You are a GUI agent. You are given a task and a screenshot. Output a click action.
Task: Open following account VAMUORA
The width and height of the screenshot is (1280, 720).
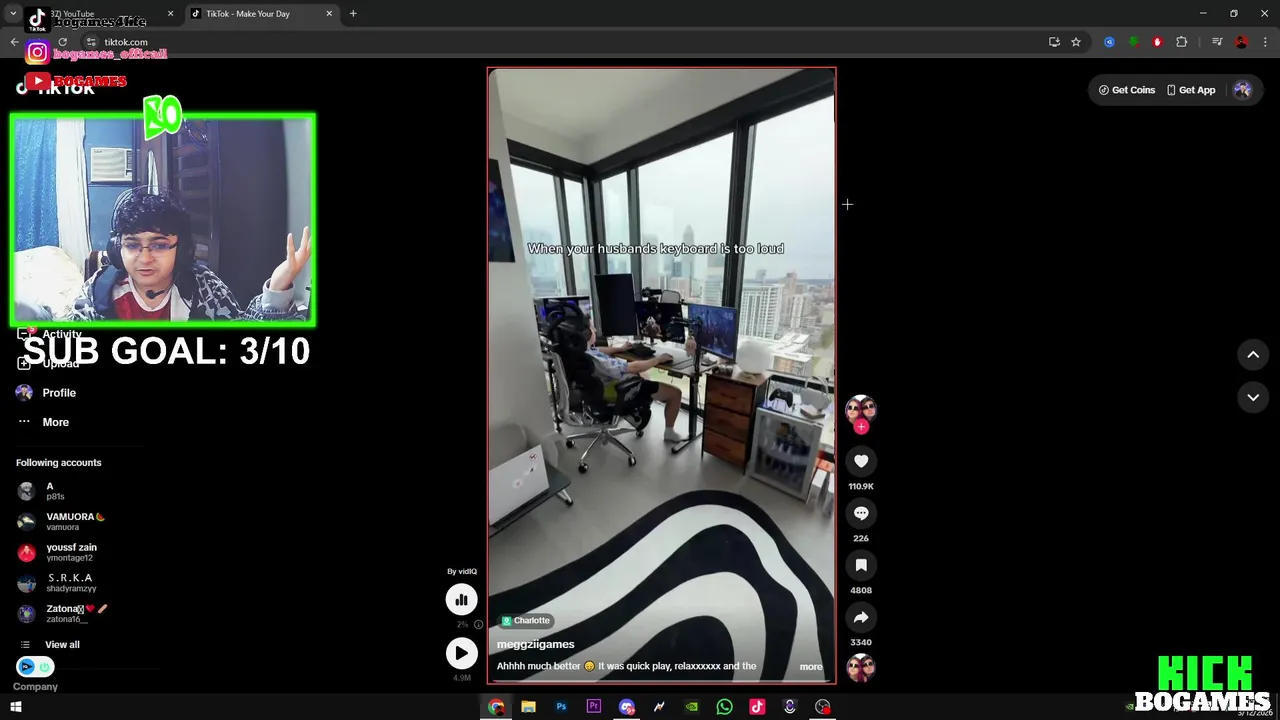coord(61,522)
